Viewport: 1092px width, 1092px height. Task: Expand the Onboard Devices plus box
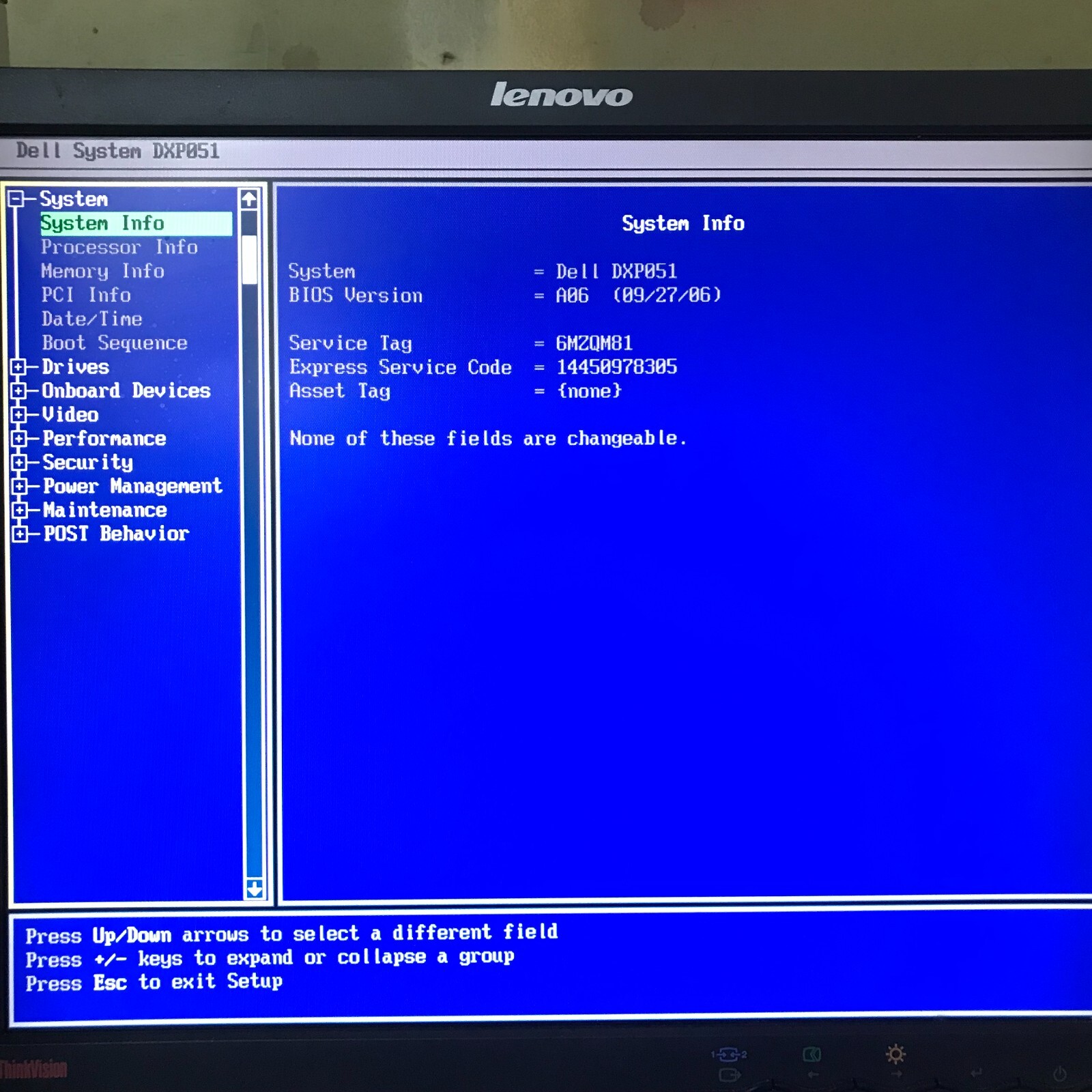18,391
